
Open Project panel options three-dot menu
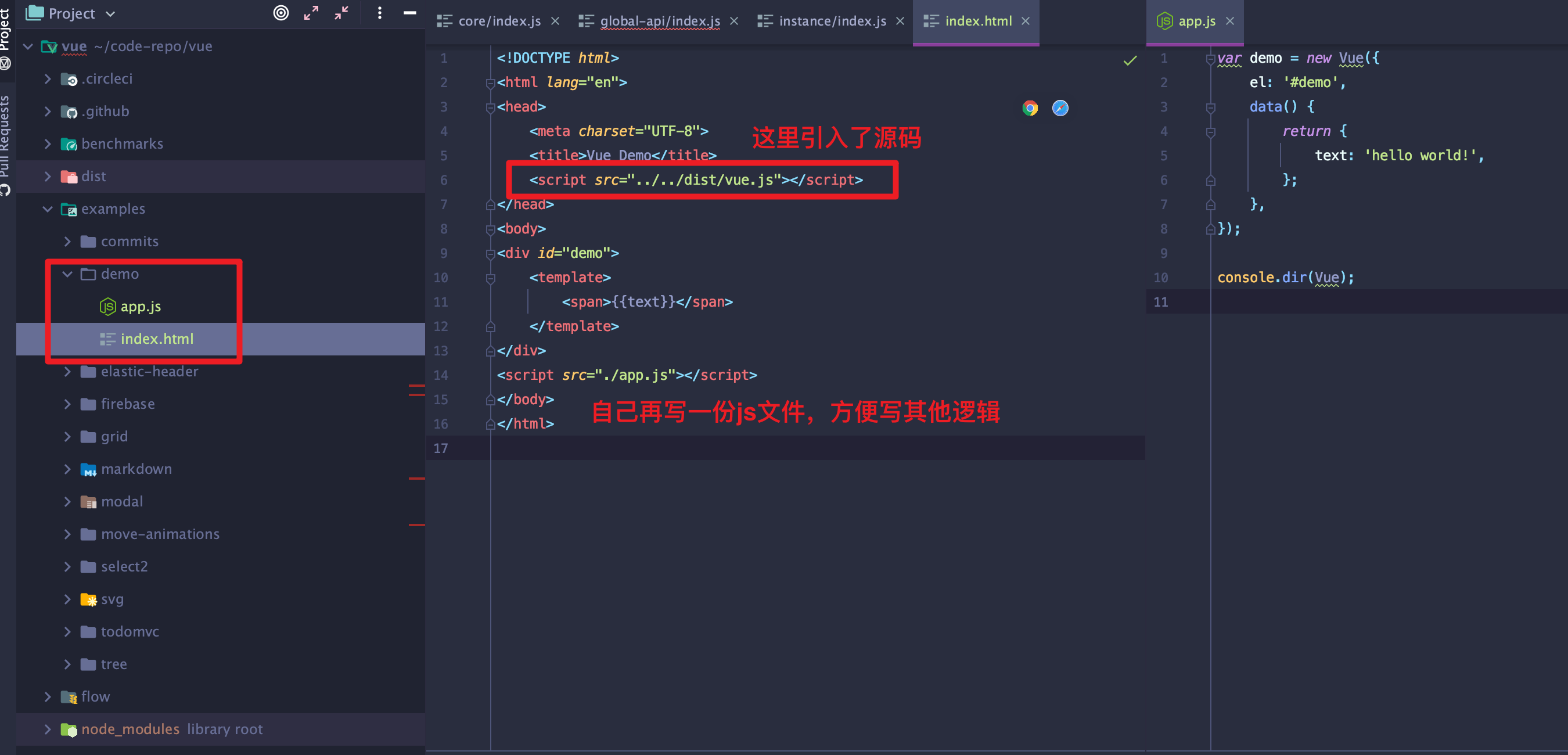tap(379, 13)
